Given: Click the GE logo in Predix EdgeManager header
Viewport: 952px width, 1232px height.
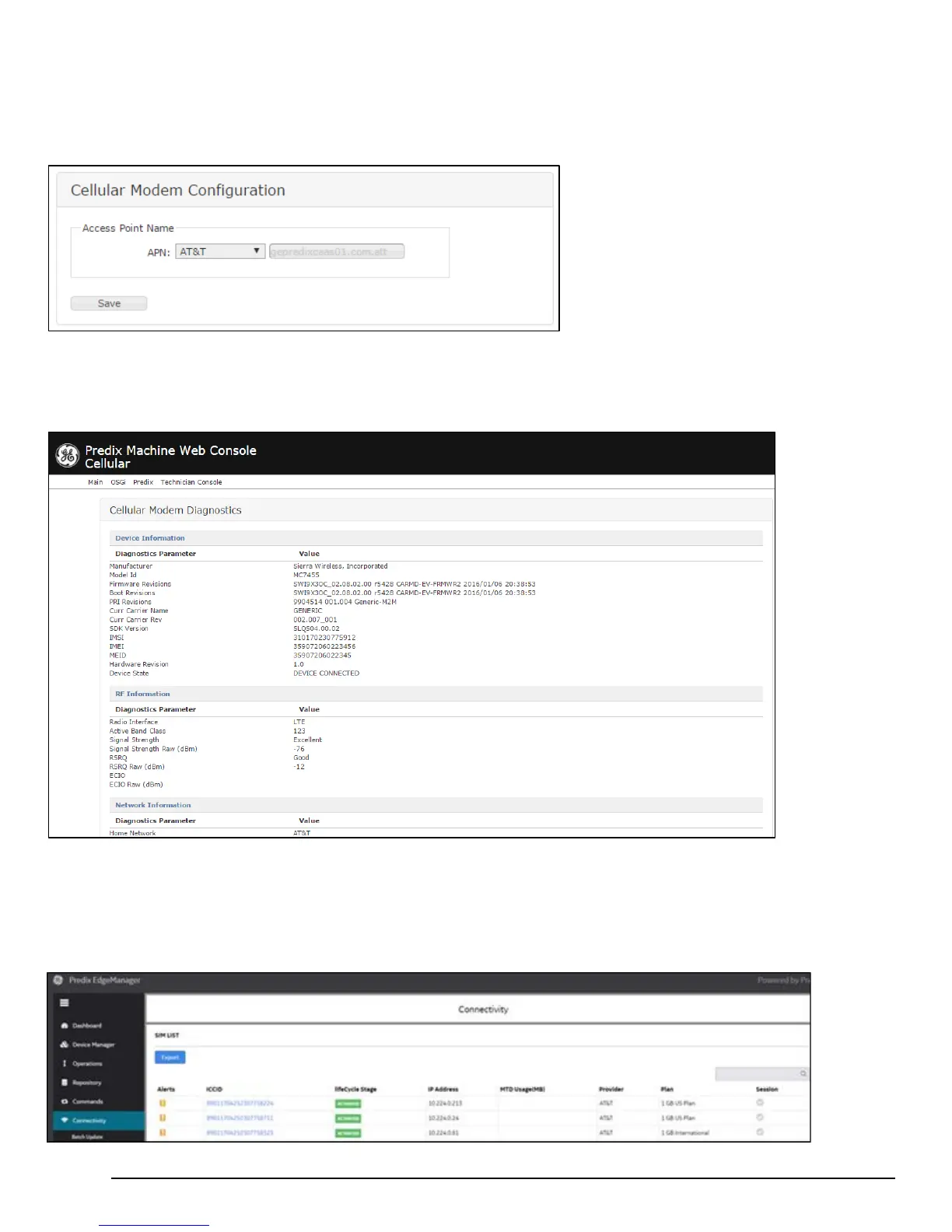Looking at the screenshot, I should coord(58,980).
